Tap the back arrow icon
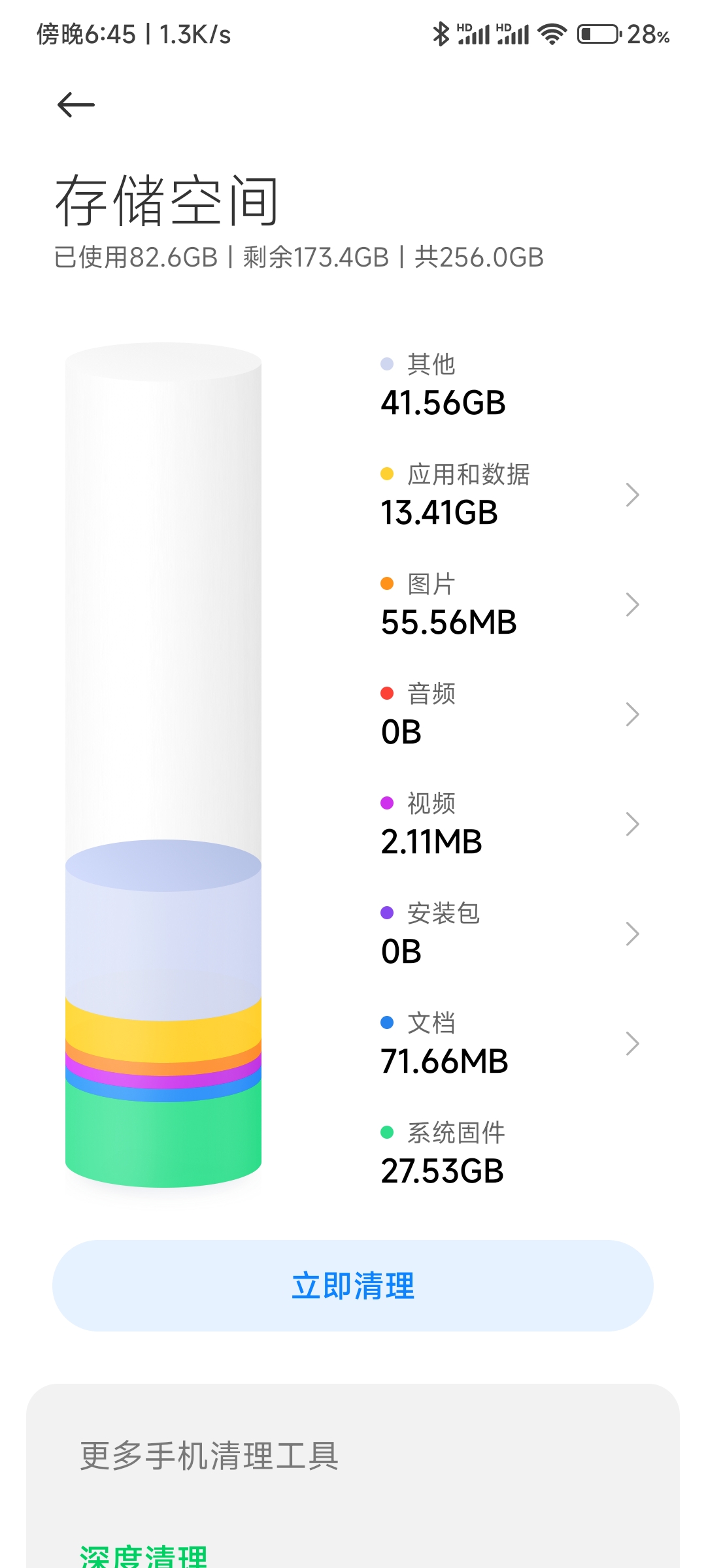Viewport: 706px width, 1568px height. point(76,105)
